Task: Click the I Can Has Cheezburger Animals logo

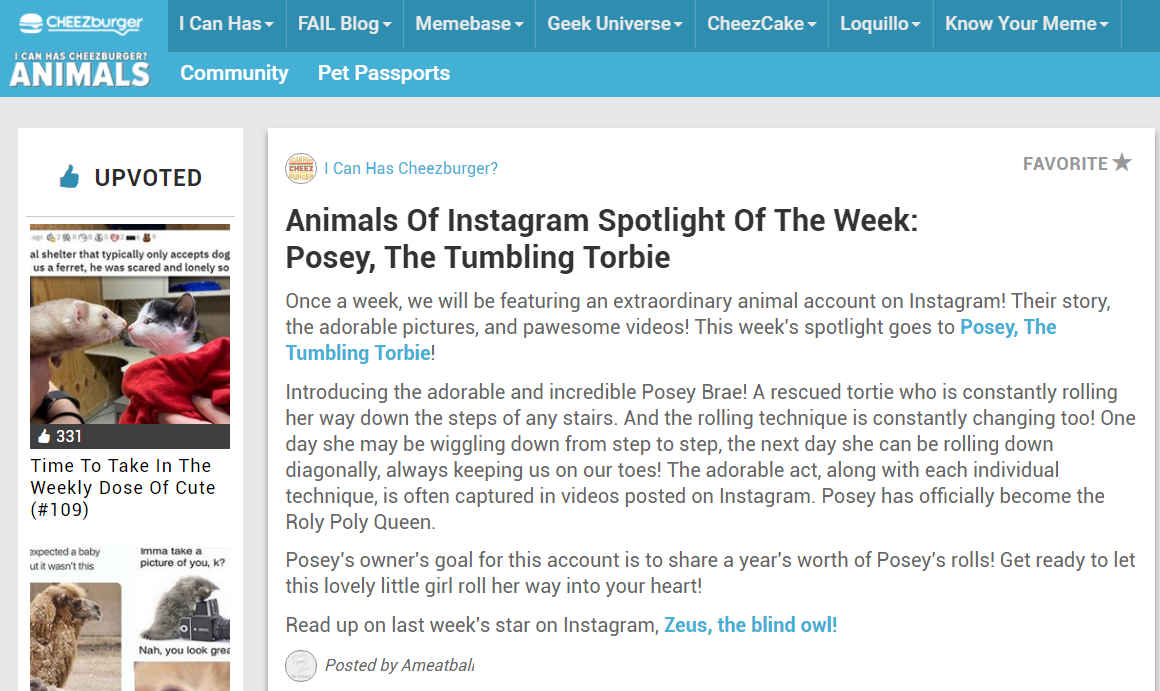Action: click(x=79, y=70)
